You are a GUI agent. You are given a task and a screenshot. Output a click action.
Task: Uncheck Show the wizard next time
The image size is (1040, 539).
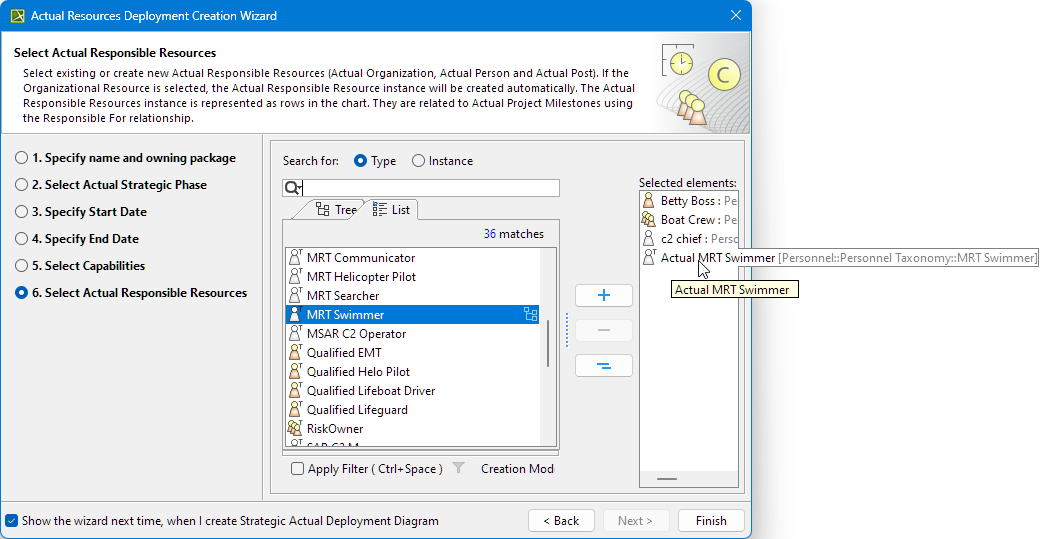(11, 521)
